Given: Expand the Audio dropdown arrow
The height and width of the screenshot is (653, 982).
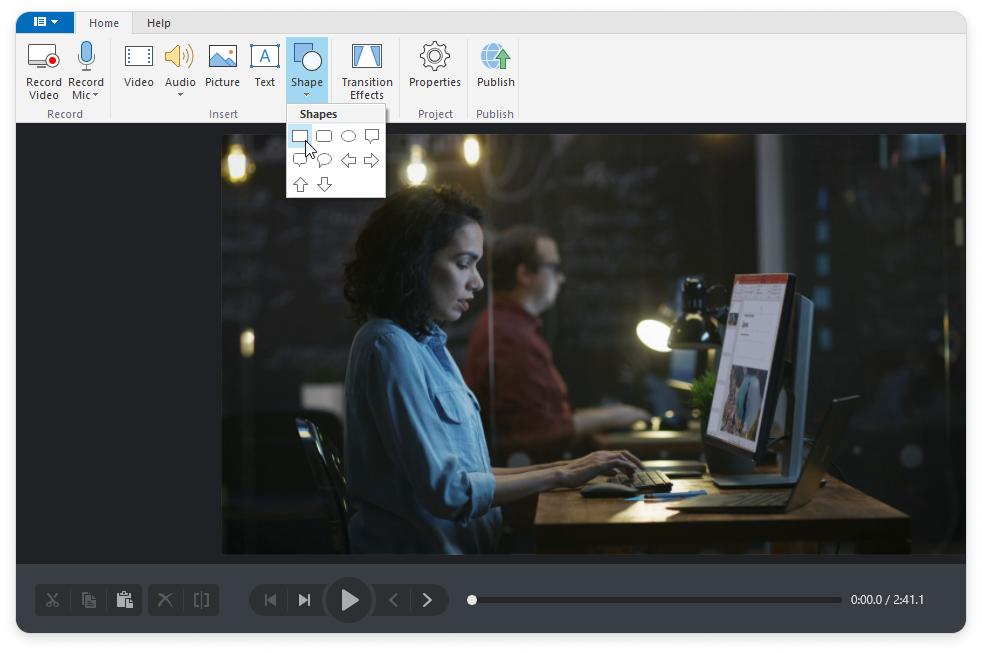Looking at the screenshot, I should pyautogui.click(x=180, y=96).
